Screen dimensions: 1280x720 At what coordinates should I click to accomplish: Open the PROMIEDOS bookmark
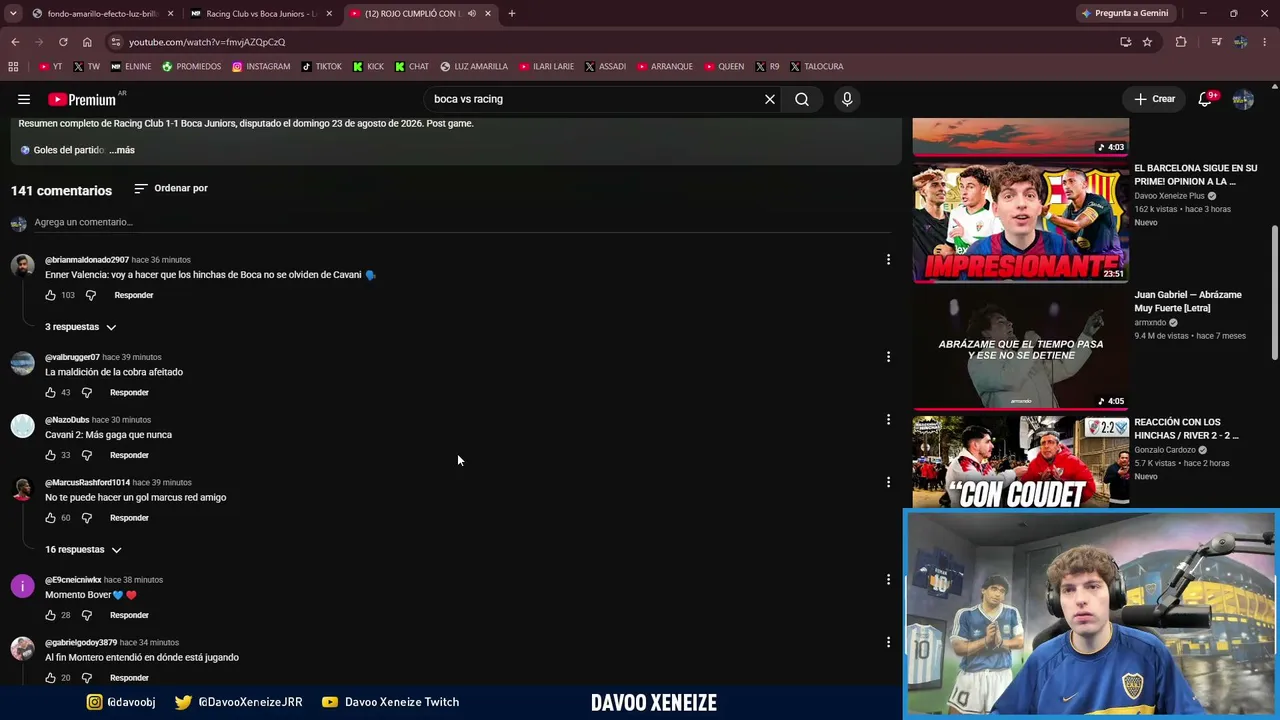191,67
